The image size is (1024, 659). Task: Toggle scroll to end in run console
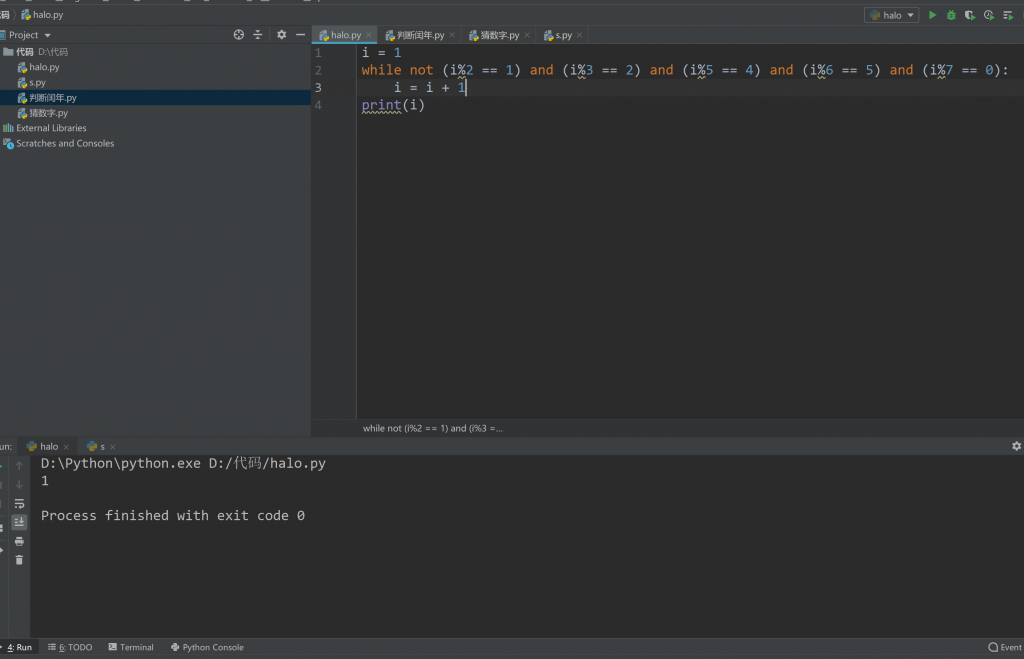pyautogui.click(x=19, y=522)
